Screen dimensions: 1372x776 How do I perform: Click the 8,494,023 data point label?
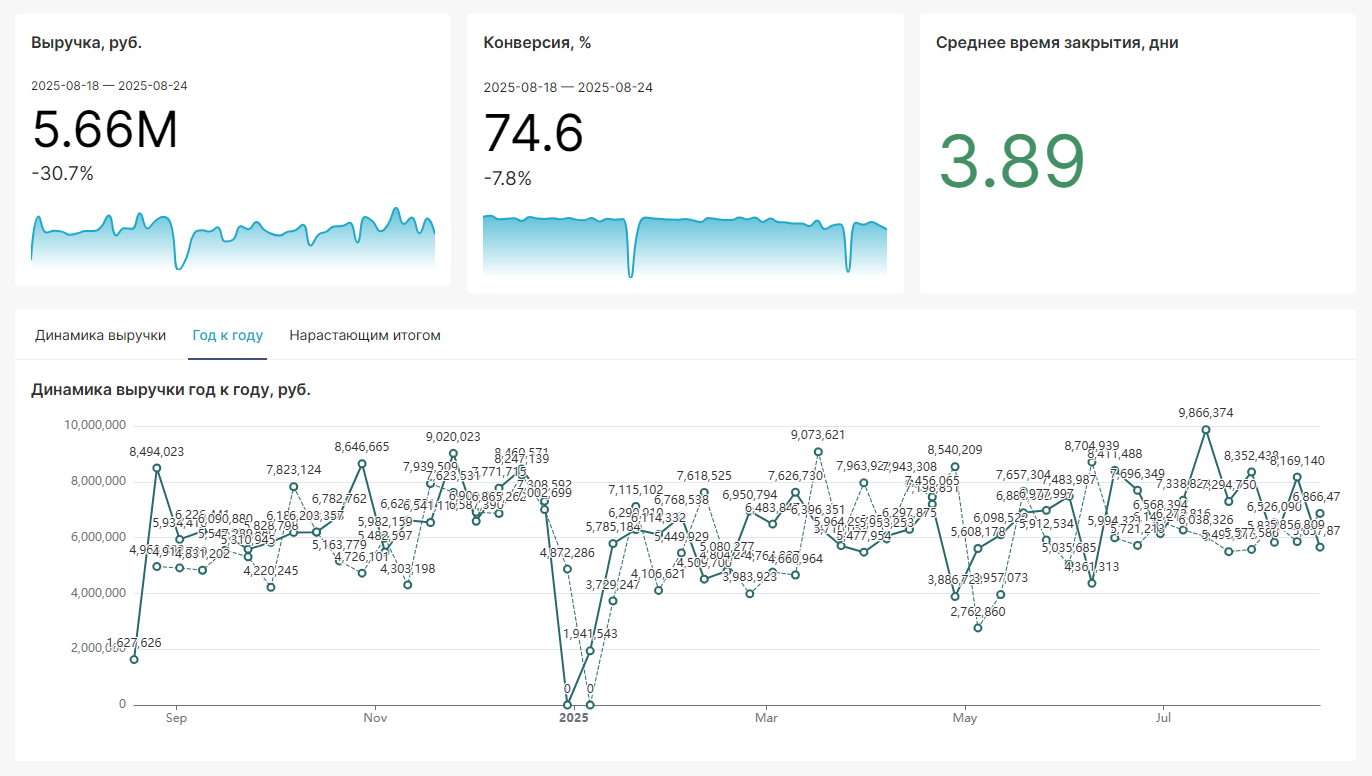pyautogui.click(x=156, y=452)
